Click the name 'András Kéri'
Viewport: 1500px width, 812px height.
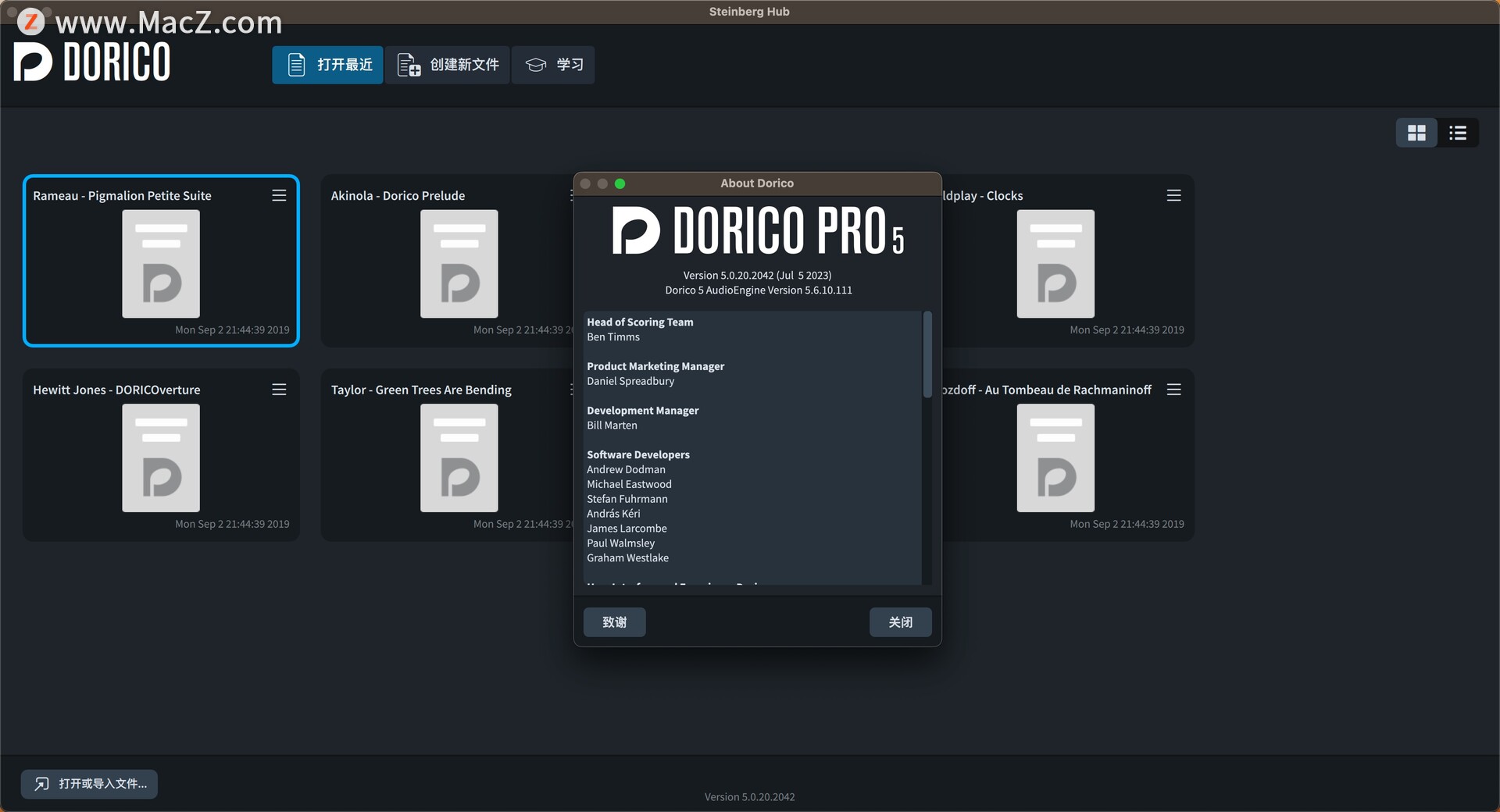tap(613, 514)
